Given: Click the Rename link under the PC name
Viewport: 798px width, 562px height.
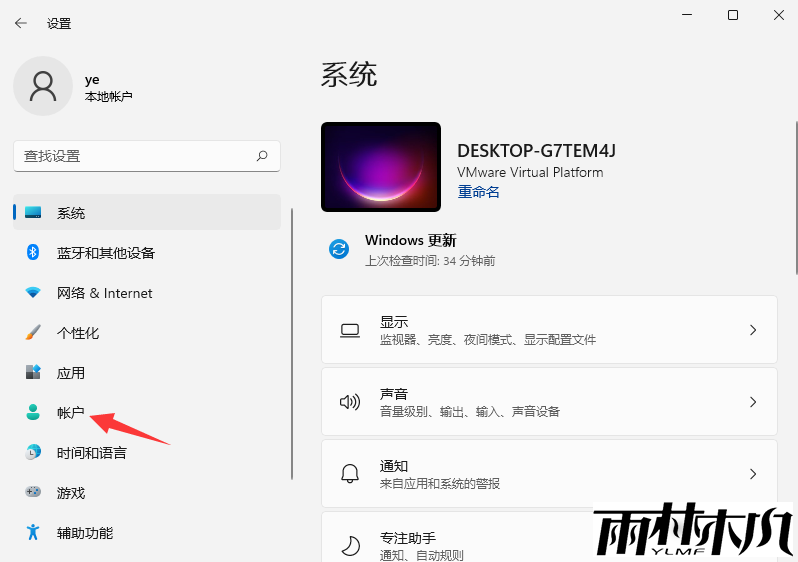Looking at the screenshot, I should coord(478,192).
